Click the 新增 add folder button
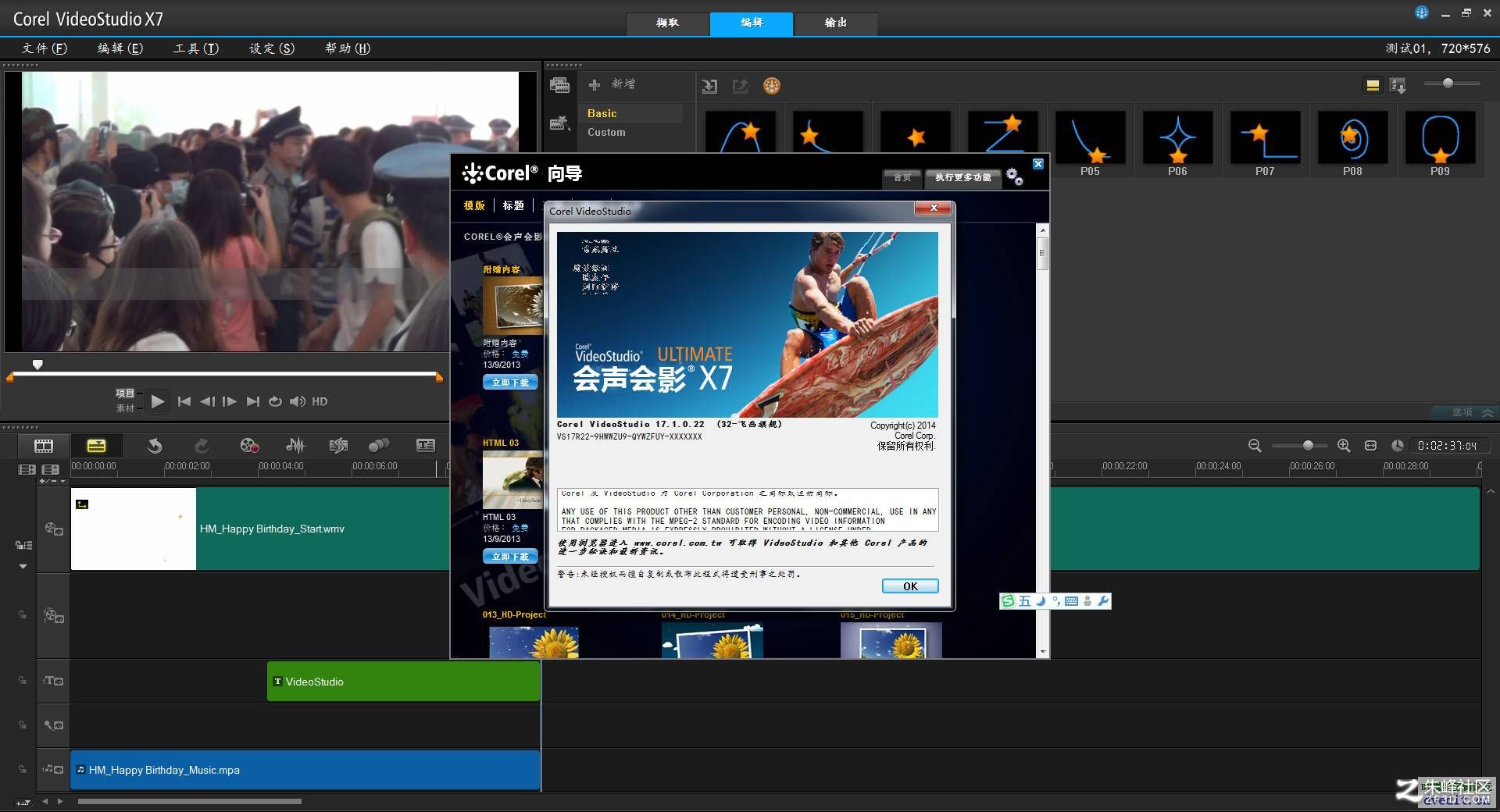 point(612,84)
